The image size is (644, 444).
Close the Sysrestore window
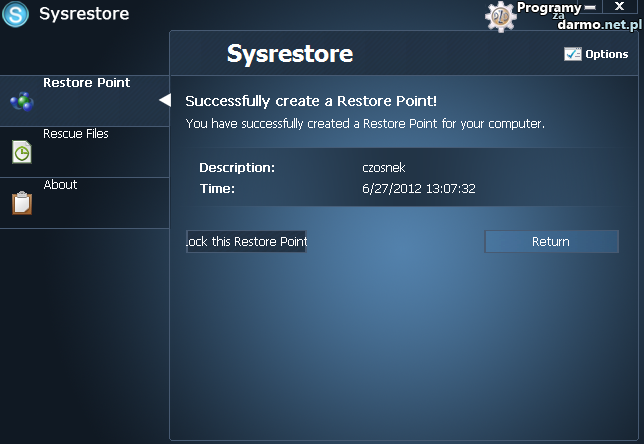click(x=619, y=7)
